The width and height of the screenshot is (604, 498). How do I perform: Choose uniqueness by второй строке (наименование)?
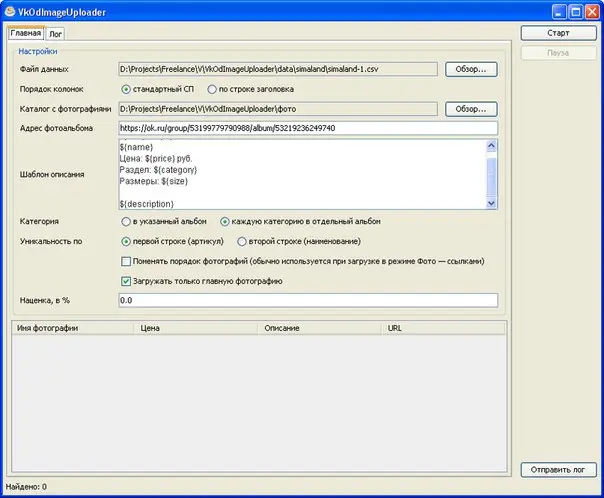click(x=241, y=241)
